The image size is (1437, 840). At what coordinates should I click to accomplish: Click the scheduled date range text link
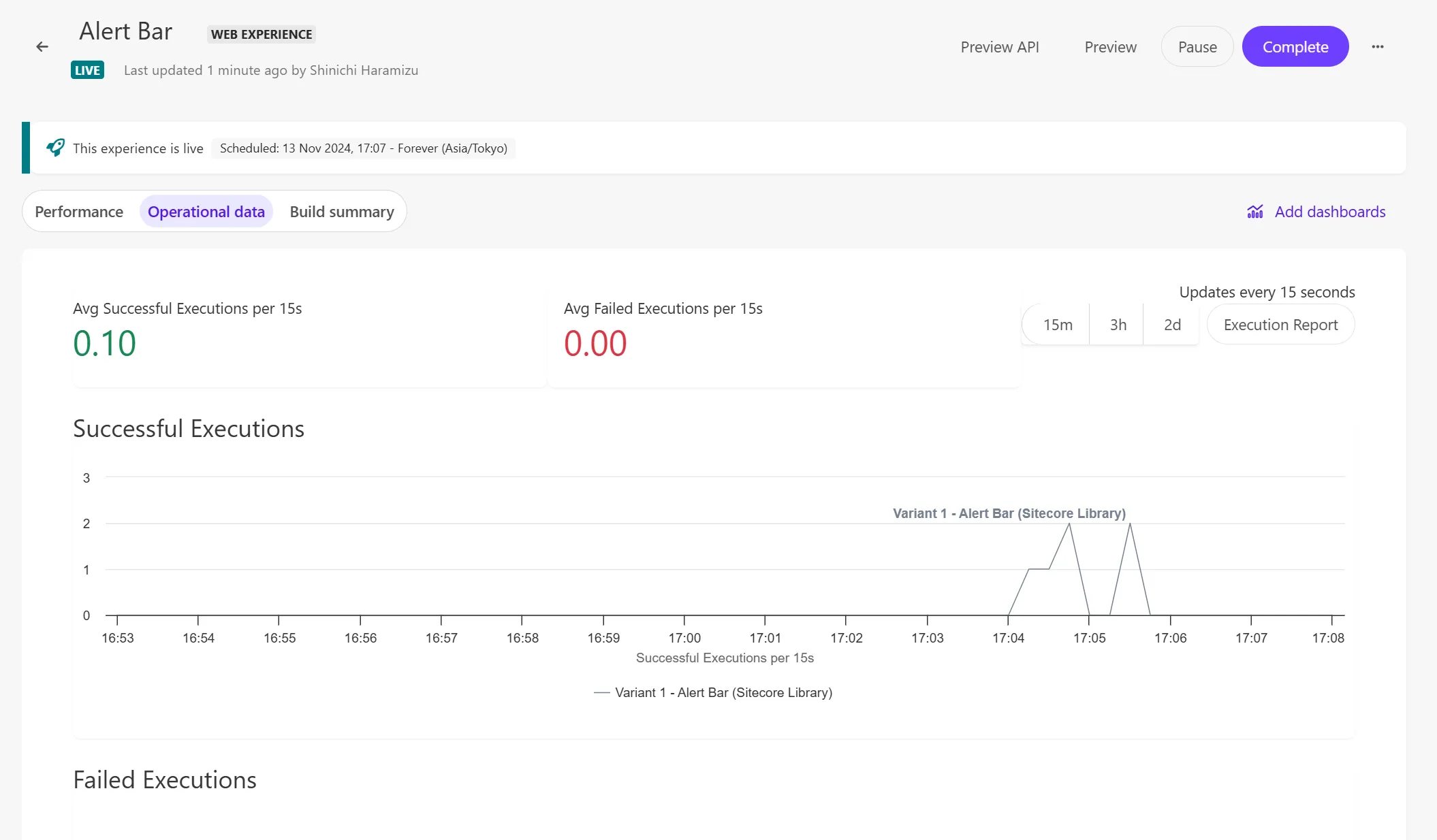tap(364, 148)
